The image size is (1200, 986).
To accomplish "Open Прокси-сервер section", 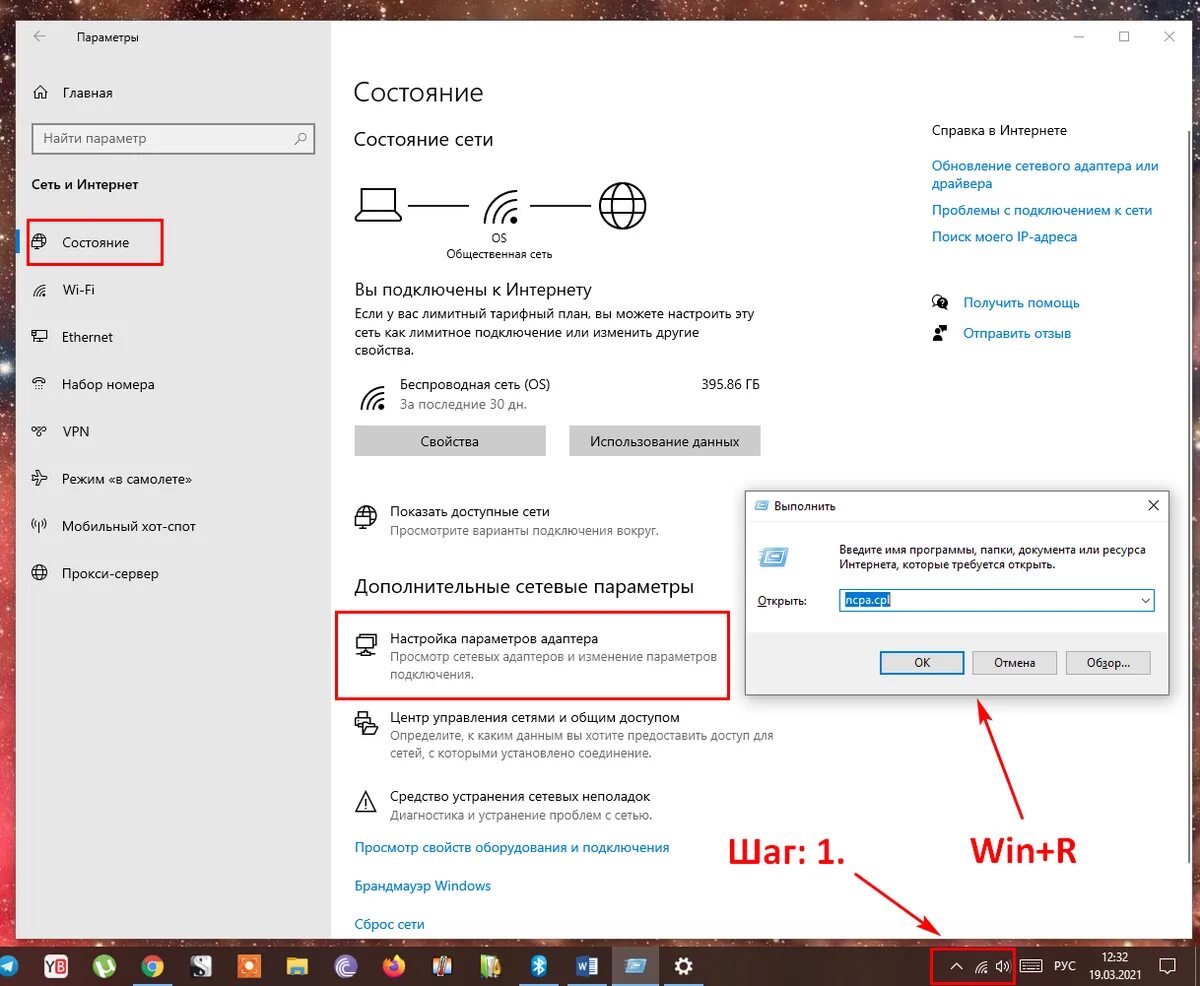I will pos(110,573).
